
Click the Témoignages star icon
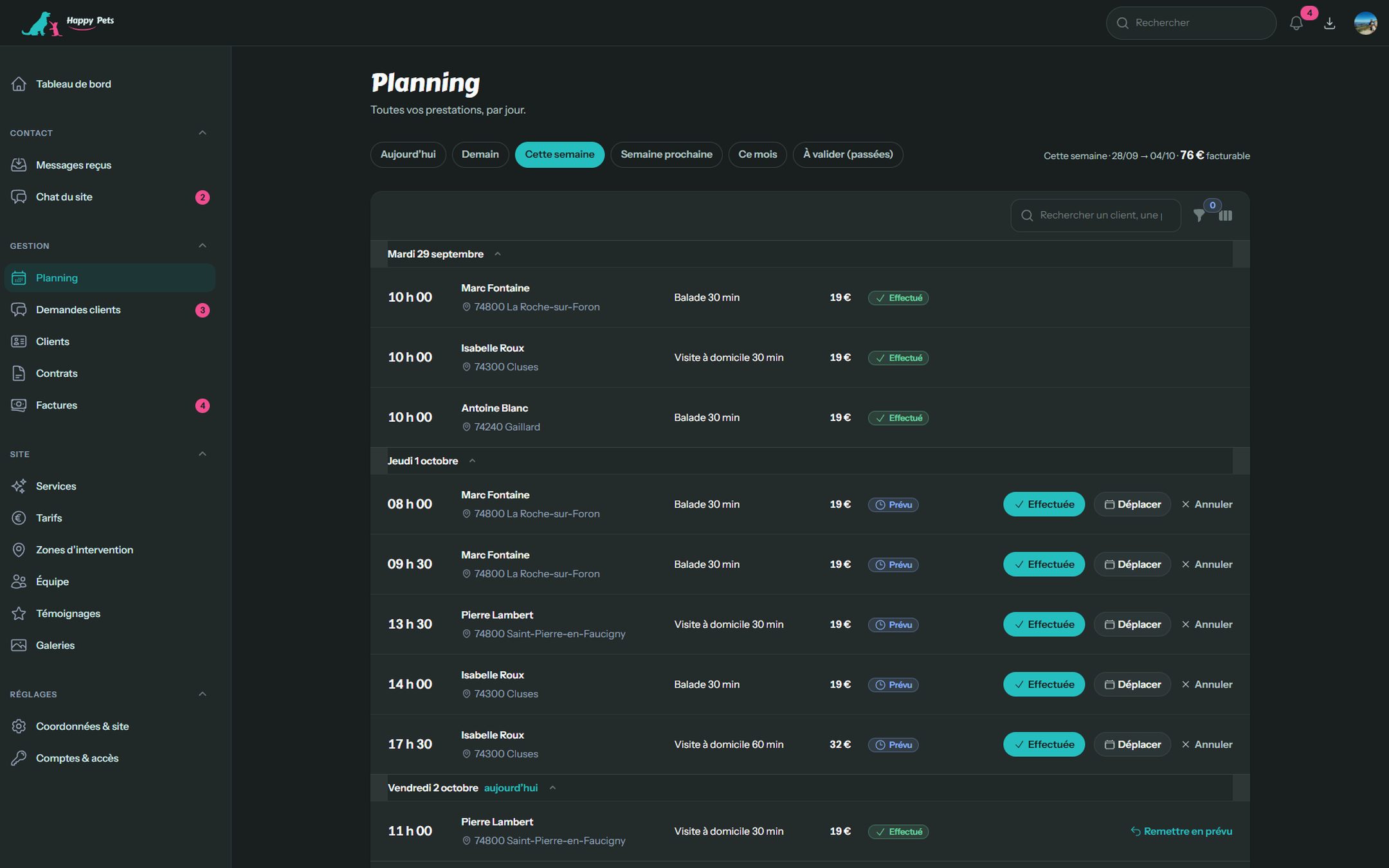point(19,613)
